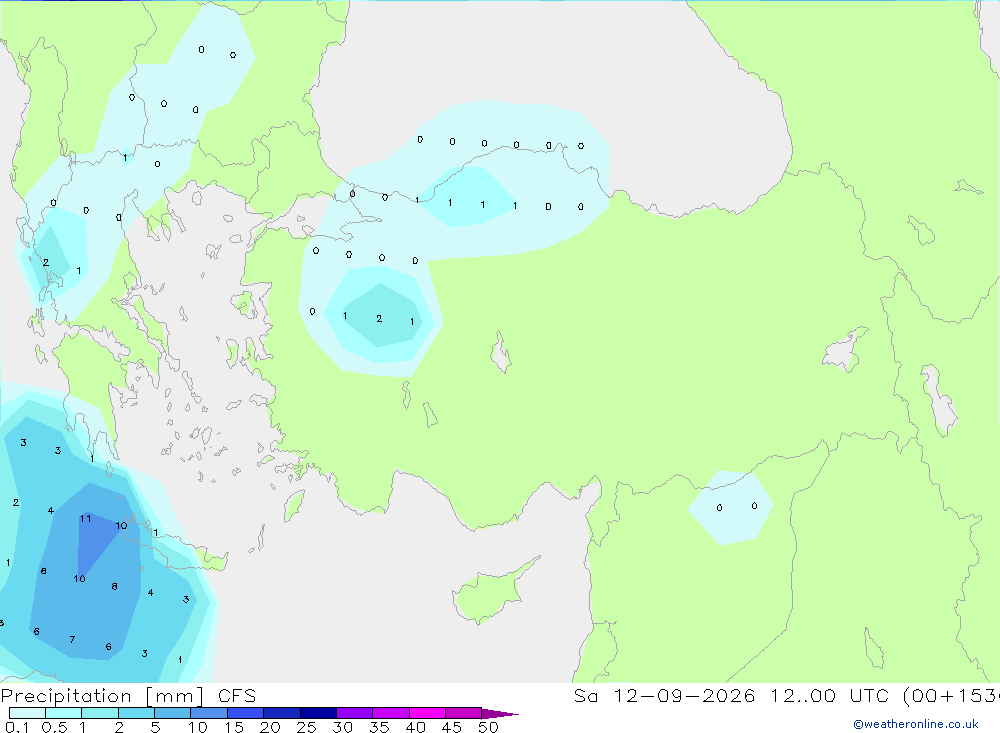1000x733 pixels.
Task: Click the legend label '45'
Action: point(452,727)
